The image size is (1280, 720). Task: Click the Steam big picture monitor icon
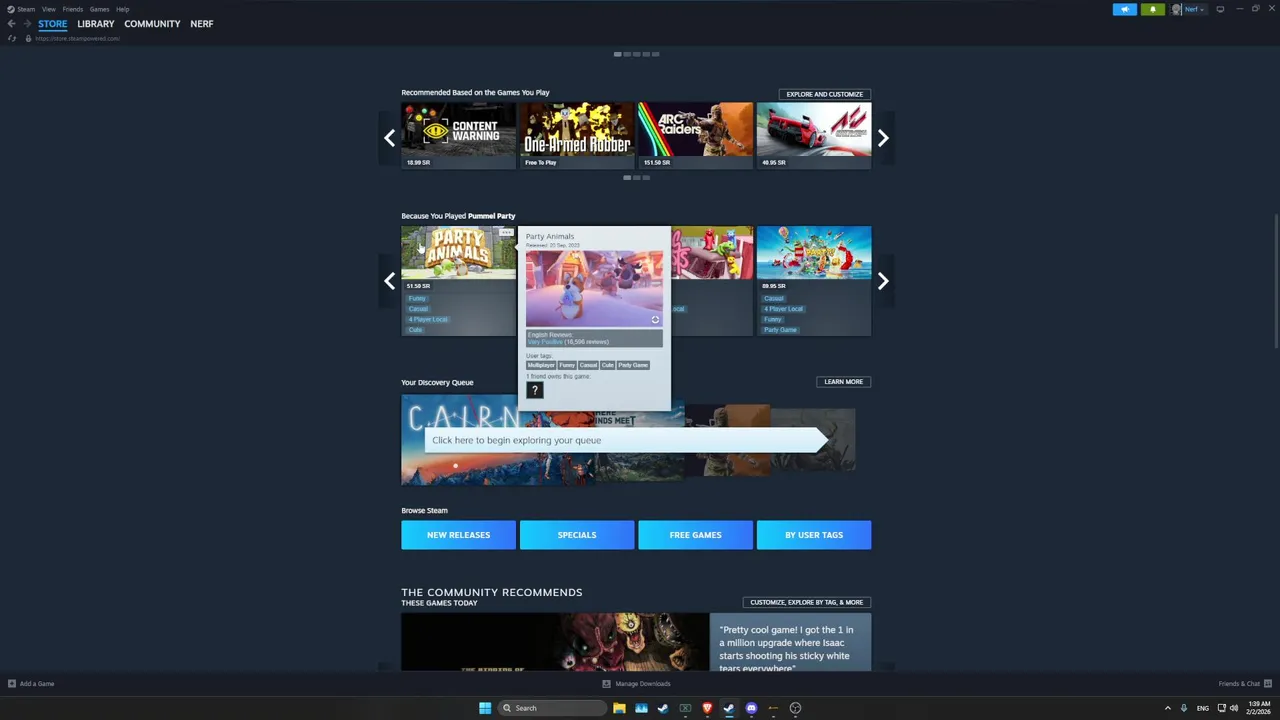1220,9
